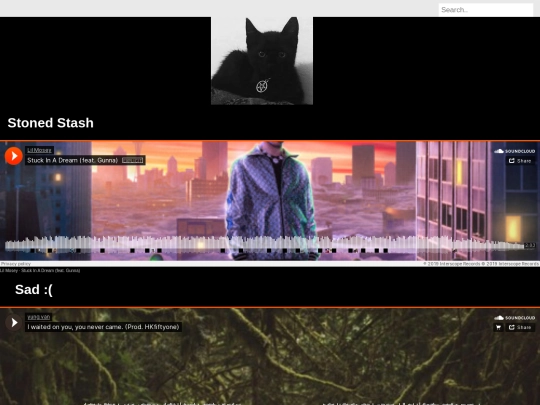Open 'Lil Mosey · Stuck In A Dream' caption link
The image size is (540, 405).
click(40, 270)
